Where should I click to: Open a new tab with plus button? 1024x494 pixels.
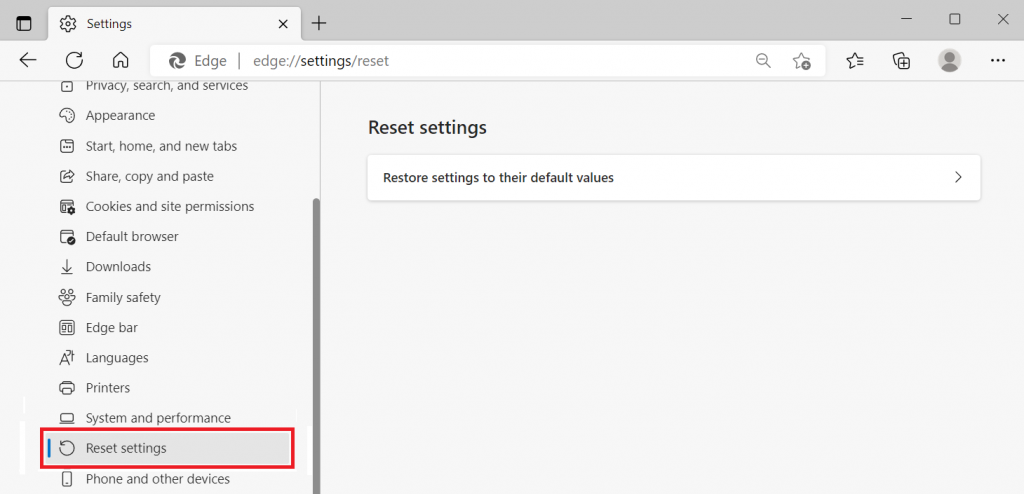[319, 23]
